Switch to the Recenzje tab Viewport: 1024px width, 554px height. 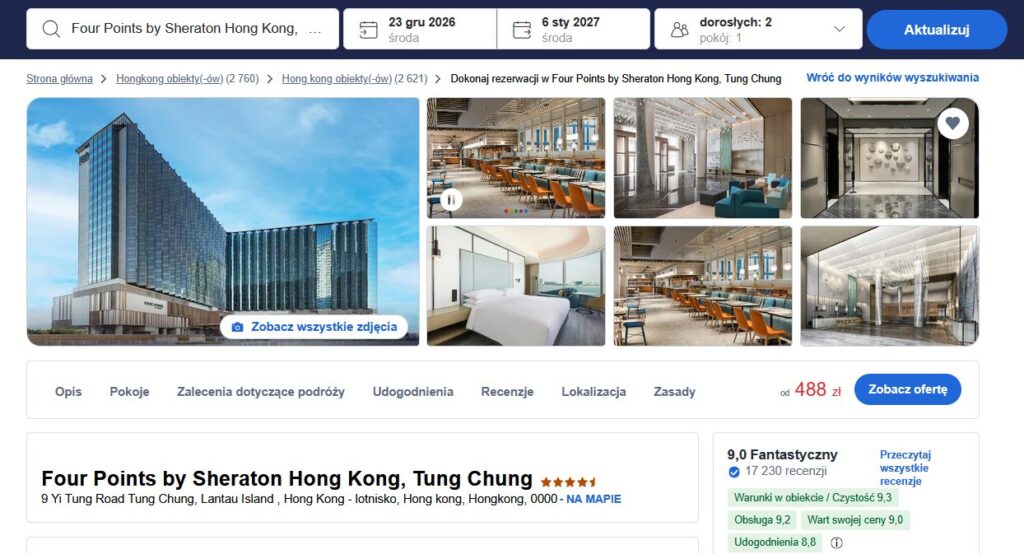(507, 391)
